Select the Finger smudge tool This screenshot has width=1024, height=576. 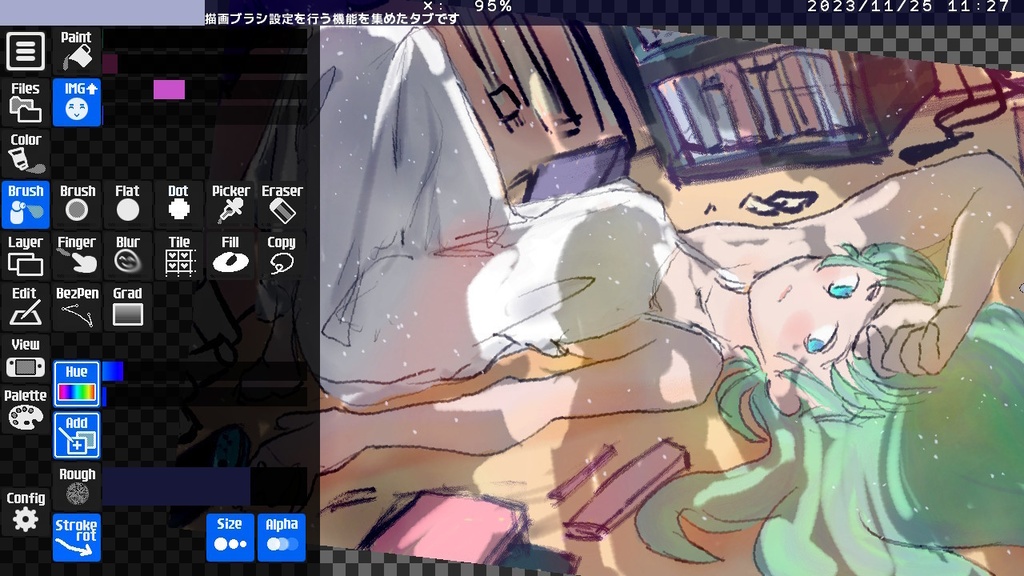pyautogui.click(x=76, y=256)
